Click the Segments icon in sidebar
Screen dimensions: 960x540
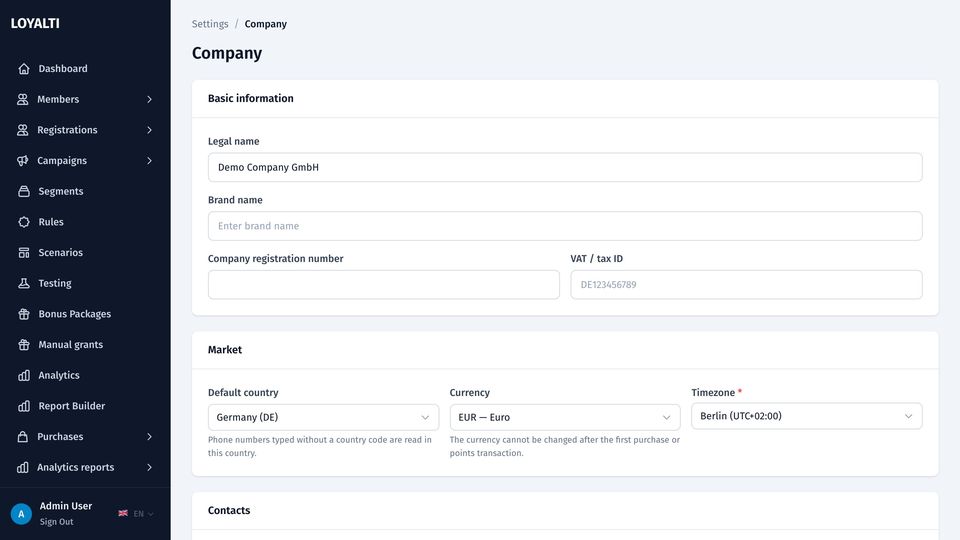(24, 191)
